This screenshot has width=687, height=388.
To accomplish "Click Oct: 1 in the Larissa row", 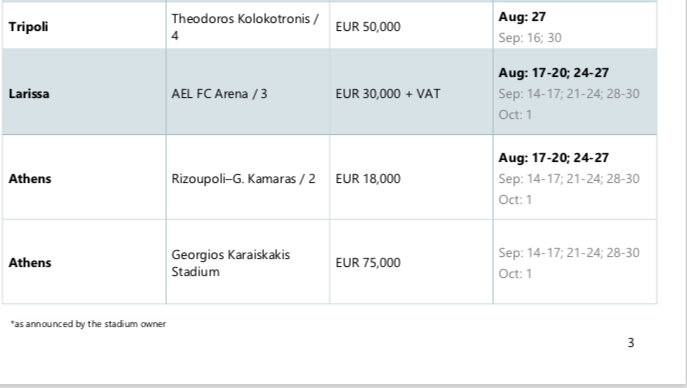I will point(515,115).
